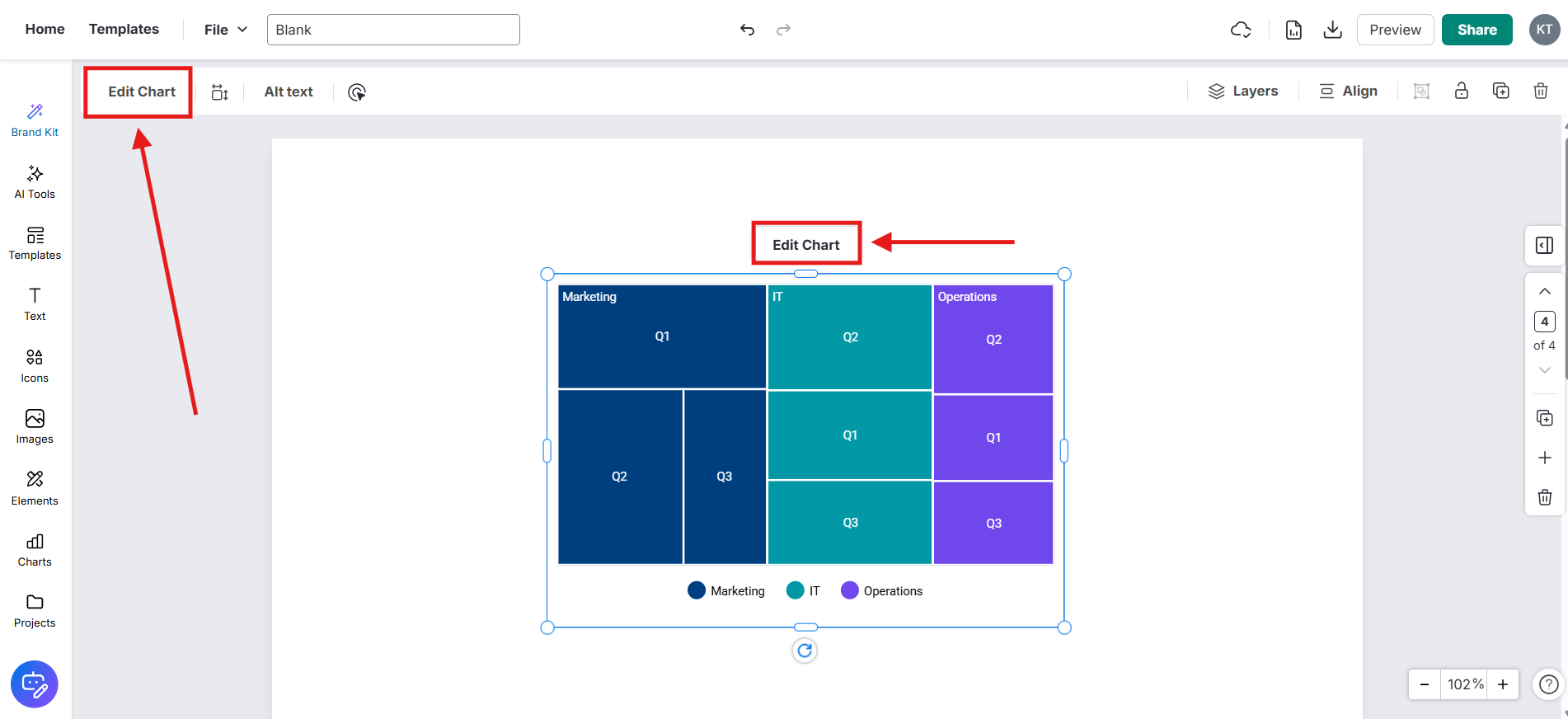
Task: Open the Charts sidebar panel
Action: coord(35,550)
